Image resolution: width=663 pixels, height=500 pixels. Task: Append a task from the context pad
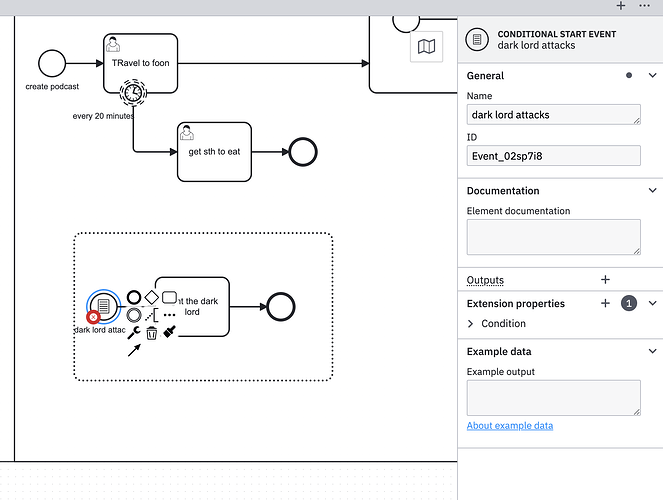point(169,297)
